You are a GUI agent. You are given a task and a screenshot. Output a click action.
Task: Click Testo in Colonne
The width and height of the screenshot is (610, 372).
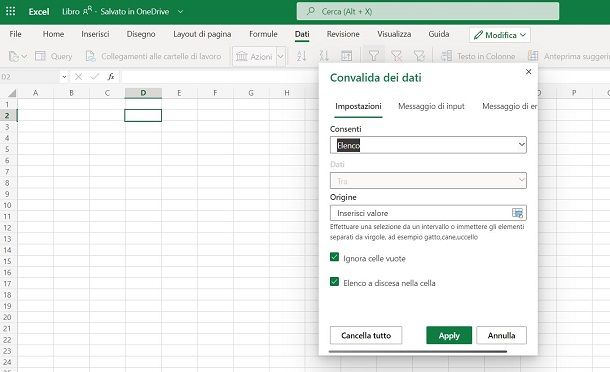[478, 56]
